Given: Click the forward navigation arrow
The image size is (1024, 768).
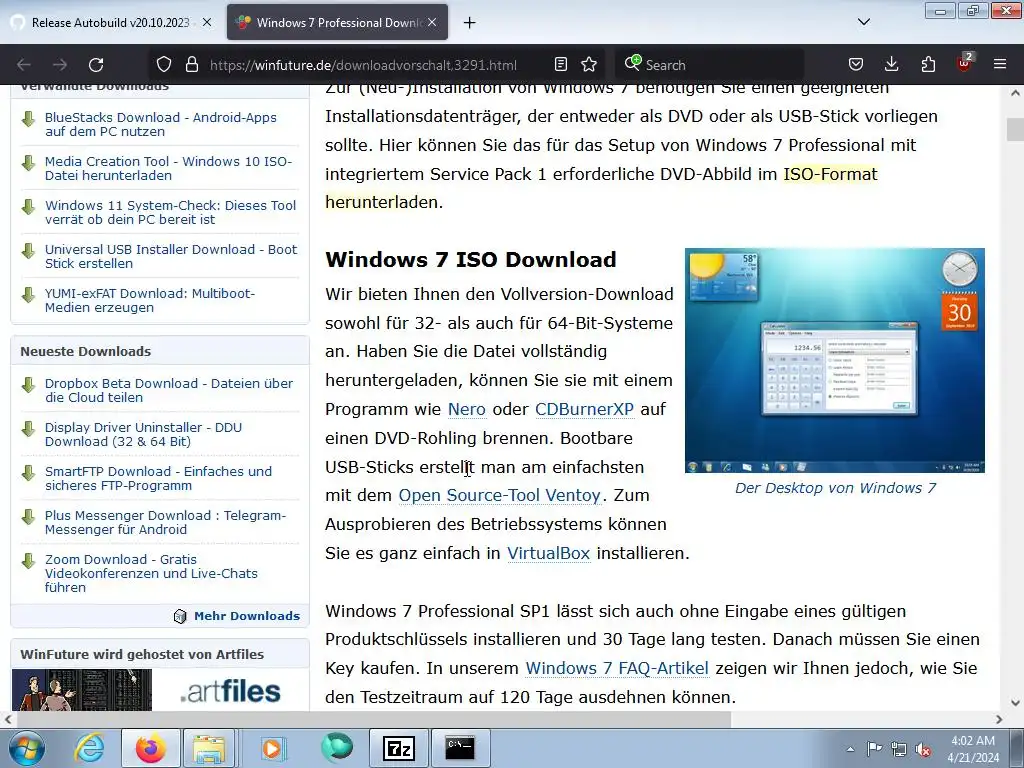Looking at the screenshot, I should point(60,65).
